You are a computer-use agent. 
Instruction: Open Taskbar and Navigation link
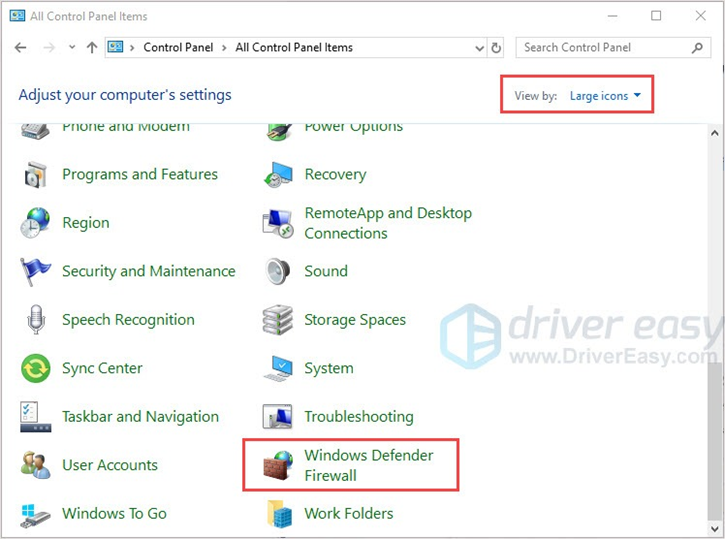point(141,417)
